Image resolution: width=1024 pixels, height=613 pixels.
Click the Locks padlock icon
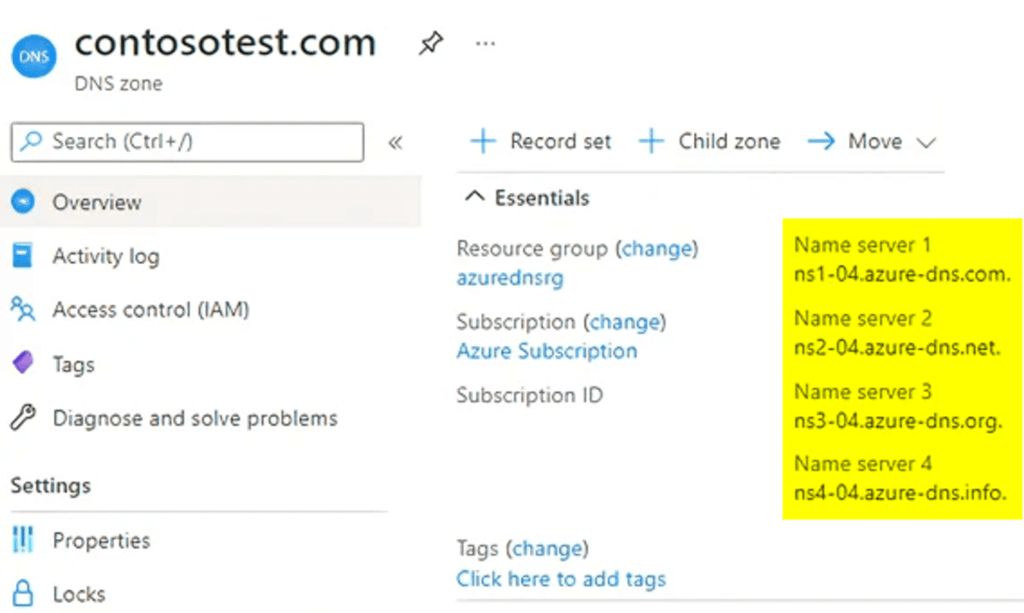pyautogui.click(x=22, y=594)
